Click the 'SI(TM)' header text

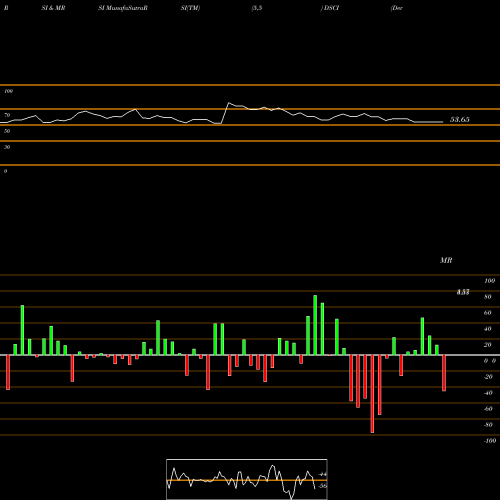(190, 8)
